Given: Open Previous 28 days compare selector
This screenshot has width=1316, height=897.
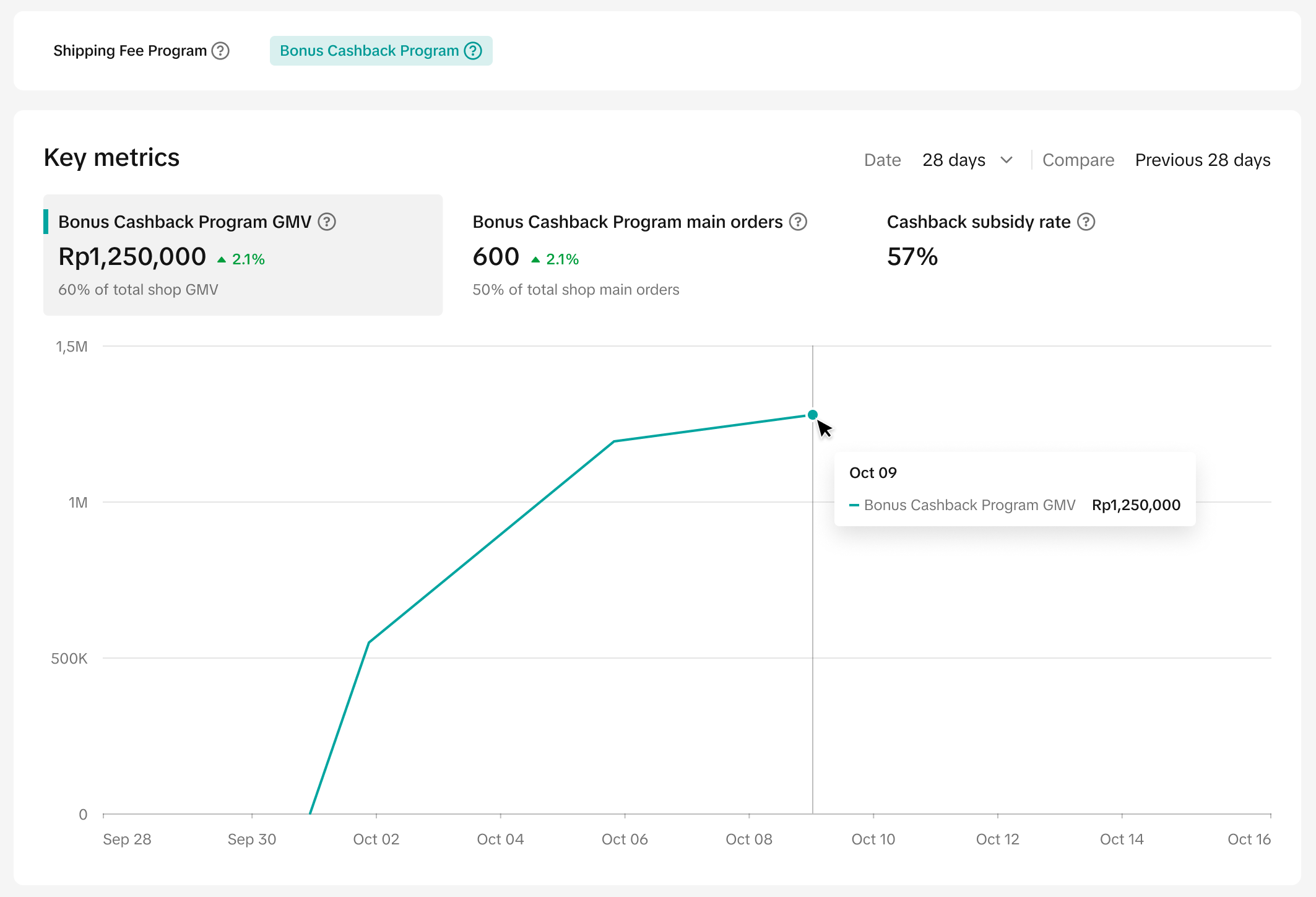Looking at the screenshot, I should point(1202,160).
